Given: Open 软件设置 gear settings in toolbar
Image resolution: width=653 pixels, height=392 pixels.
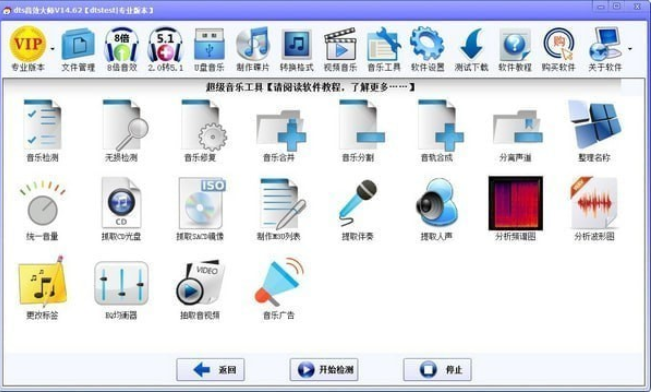Looking at the screenshot, I should (427, 49).
